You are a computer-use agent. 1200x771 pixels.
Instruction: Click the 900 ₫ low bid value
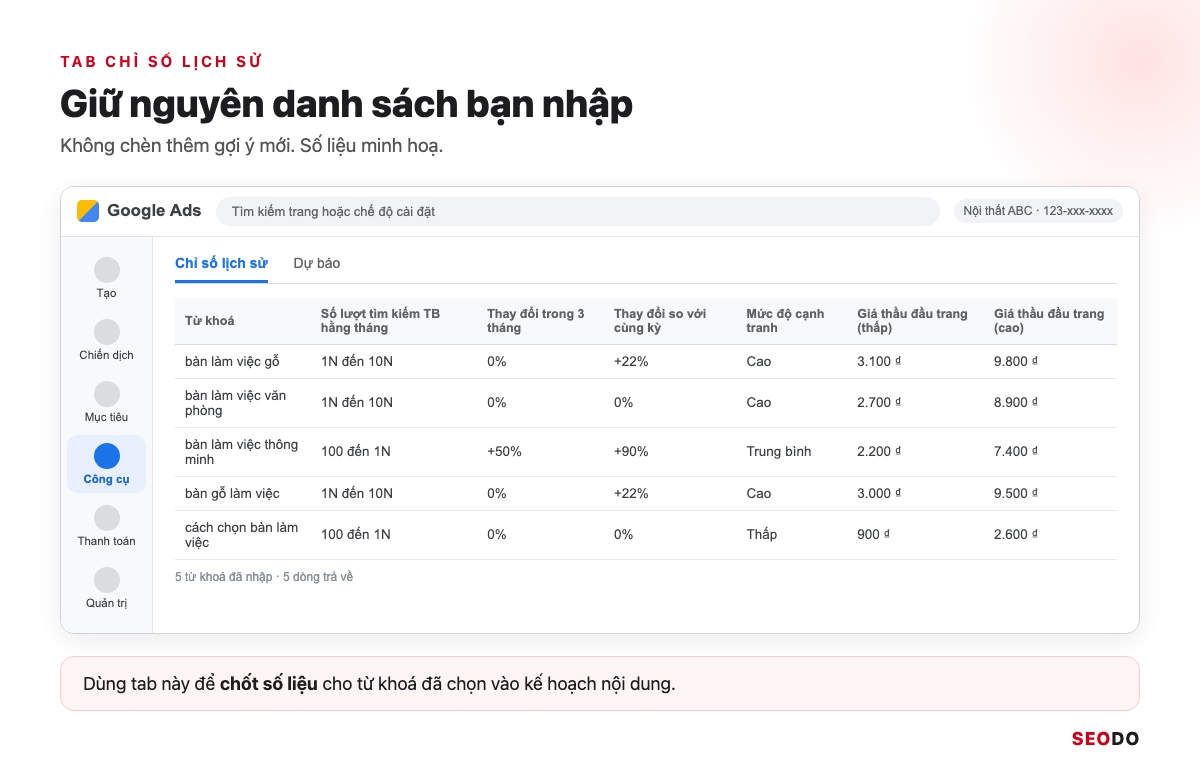(x=873, y=535)
